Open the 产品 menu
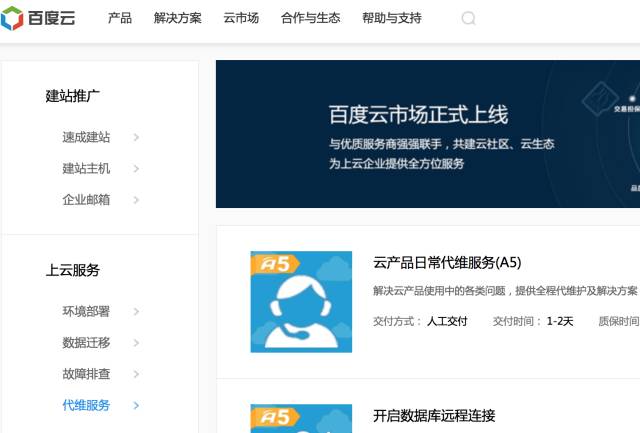Image resolution: width=640 pixels, height=433 pixels. coord(120,18)
